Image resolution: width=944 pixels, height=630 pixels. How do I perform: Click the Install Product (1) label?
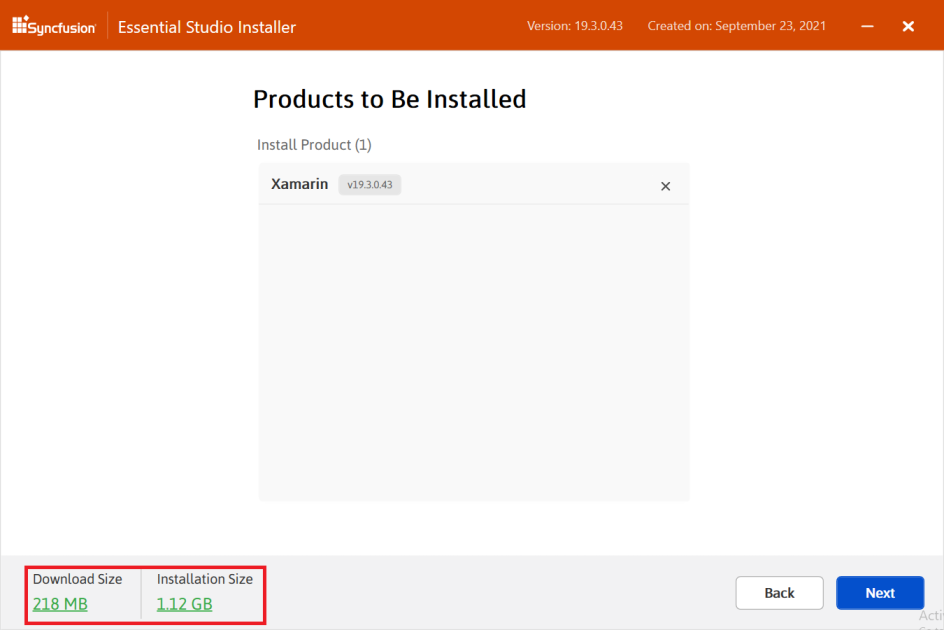pyautogui.click(x=314, y=145)
